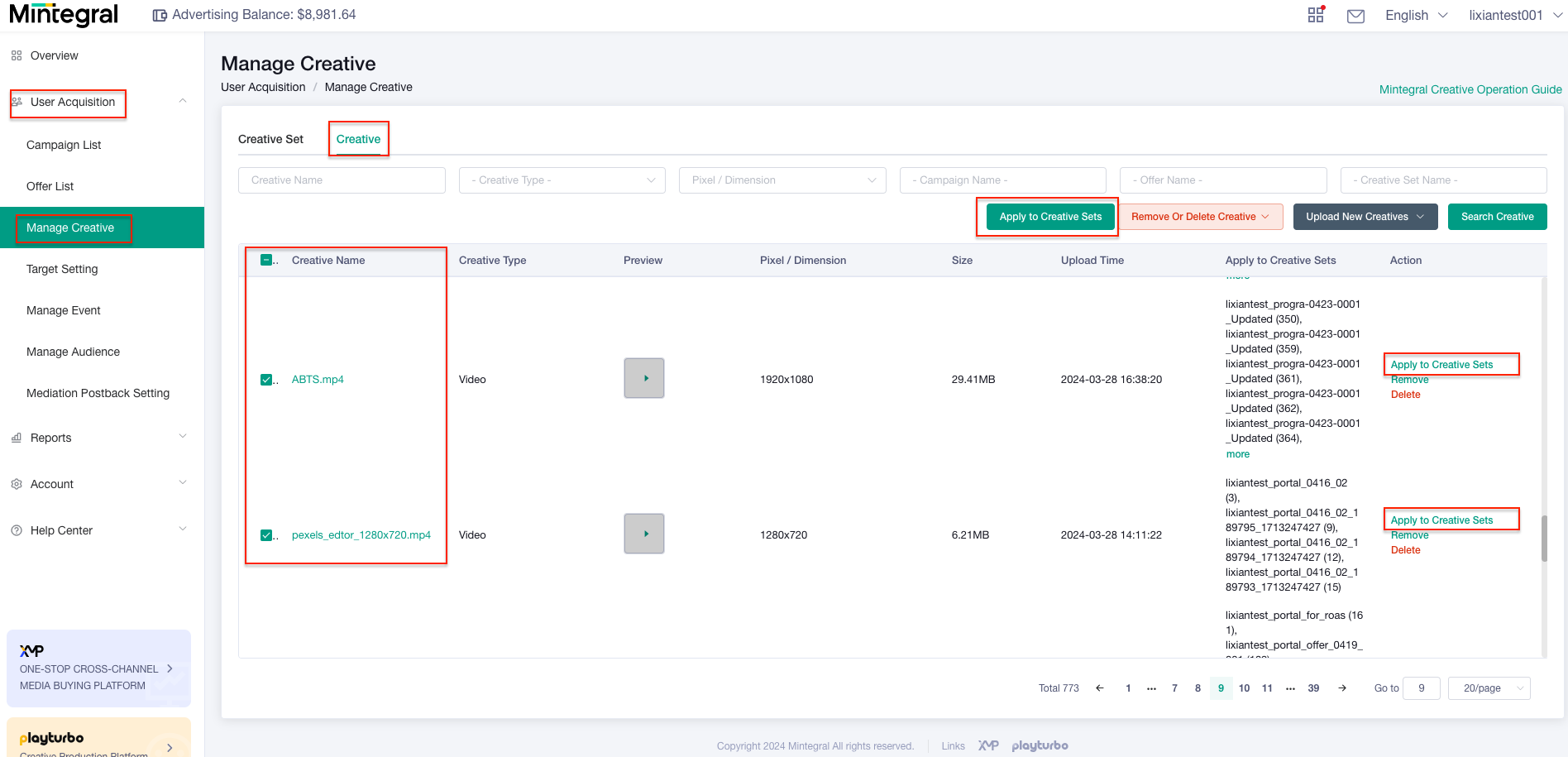The width and height of the screenshot is (1568, 757).
Task: Click the XMP logo in footer
Action: coord(988,745)
